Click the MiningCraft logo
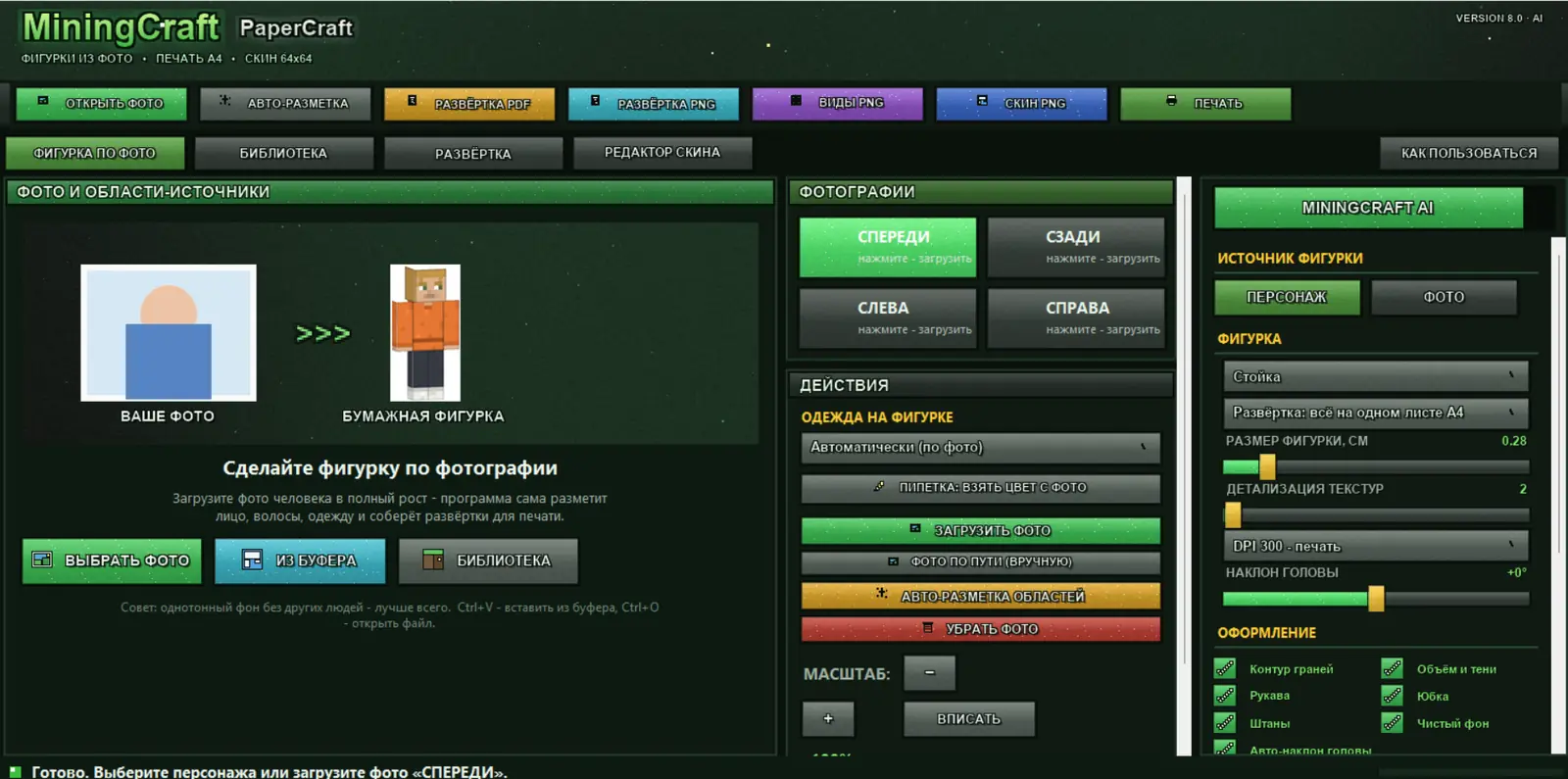This screenshot has height=779, width=1568. coord(121,28)
